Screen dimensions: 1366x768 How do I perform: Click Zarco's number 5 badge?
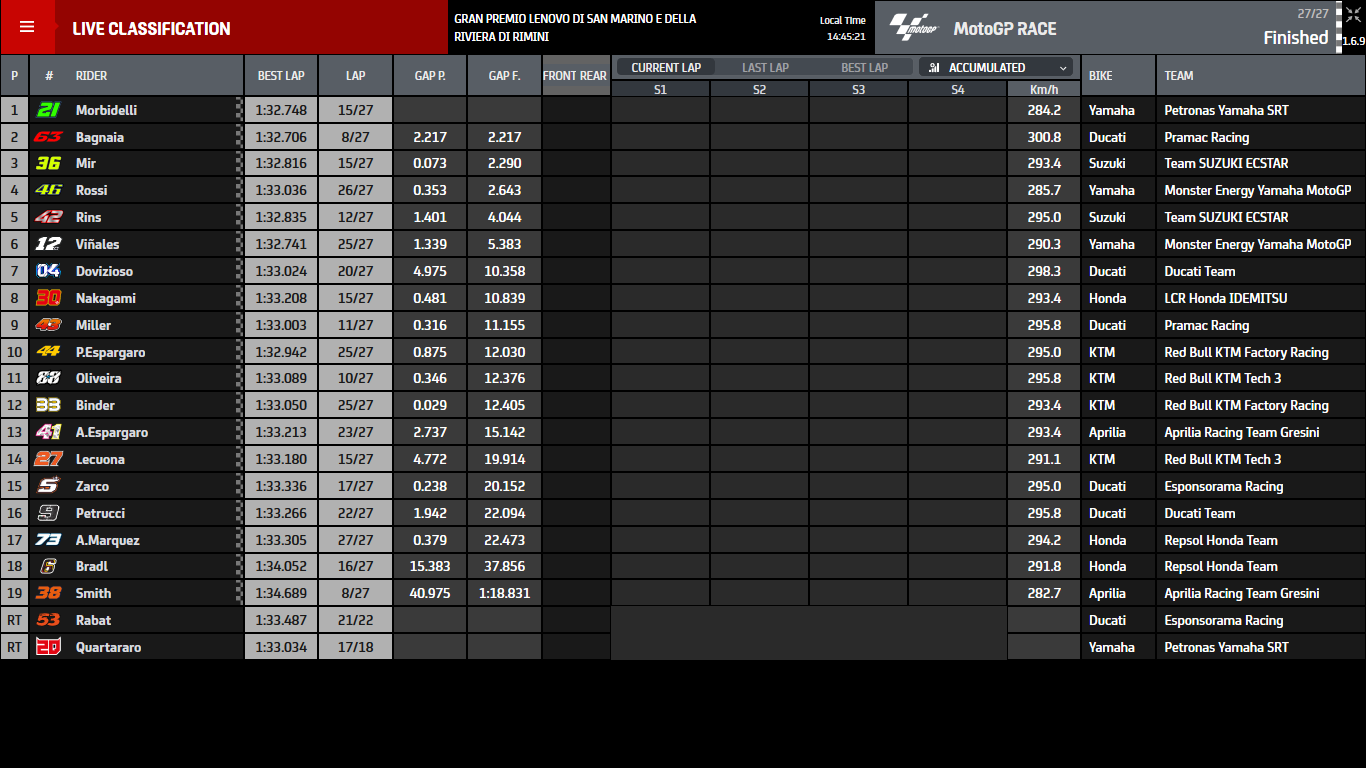click(x=48, y=486)
